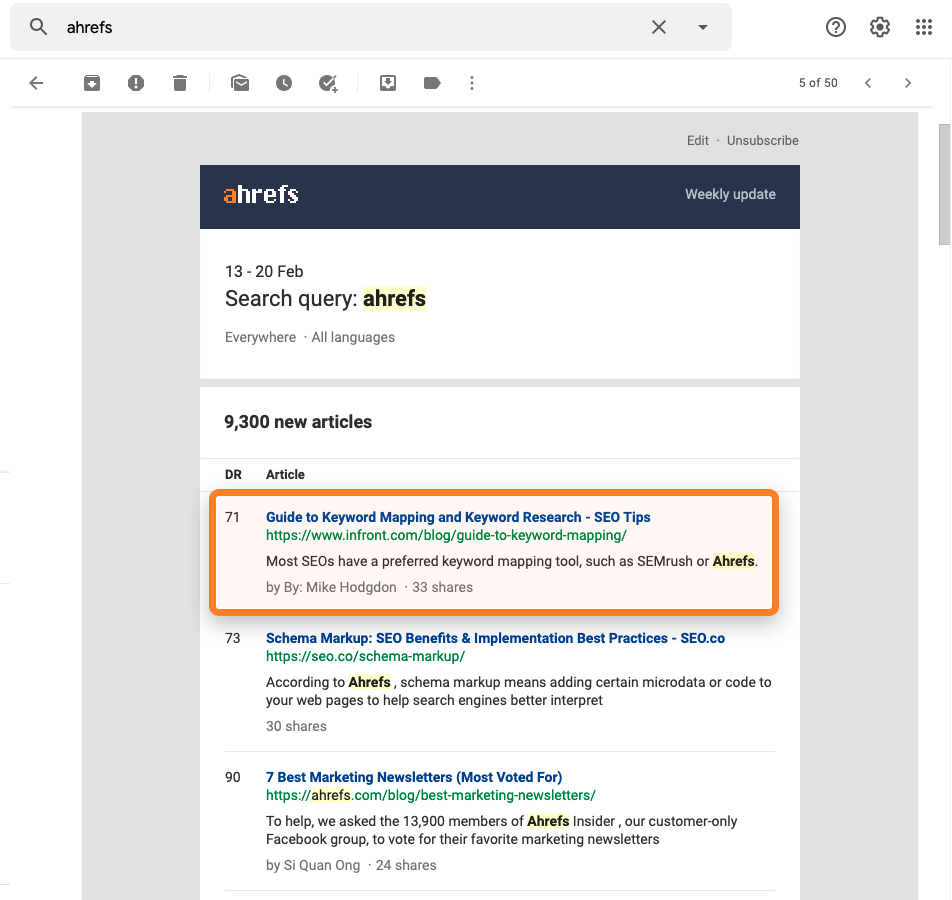
Task: Click the Unsubscribe link
Action: [x=762, y=140]
